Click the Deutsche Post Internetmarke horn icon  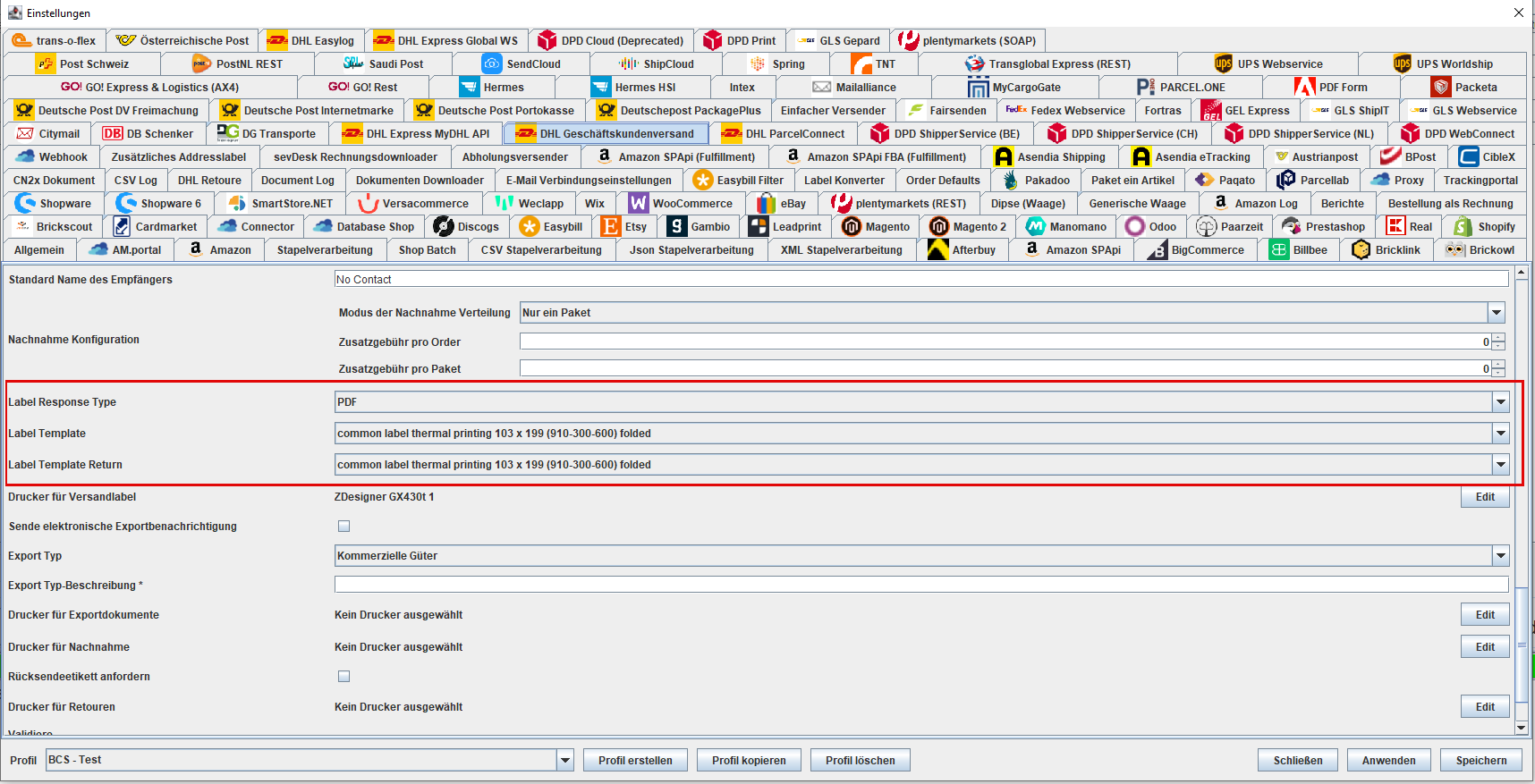point(230,110)
